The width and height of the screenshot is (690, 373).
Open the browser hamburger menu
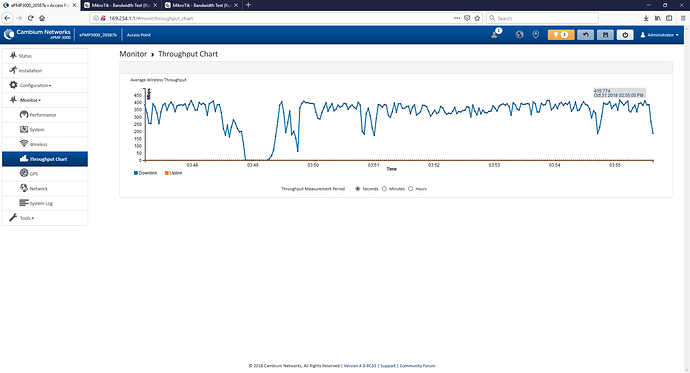tap(683, 18)
